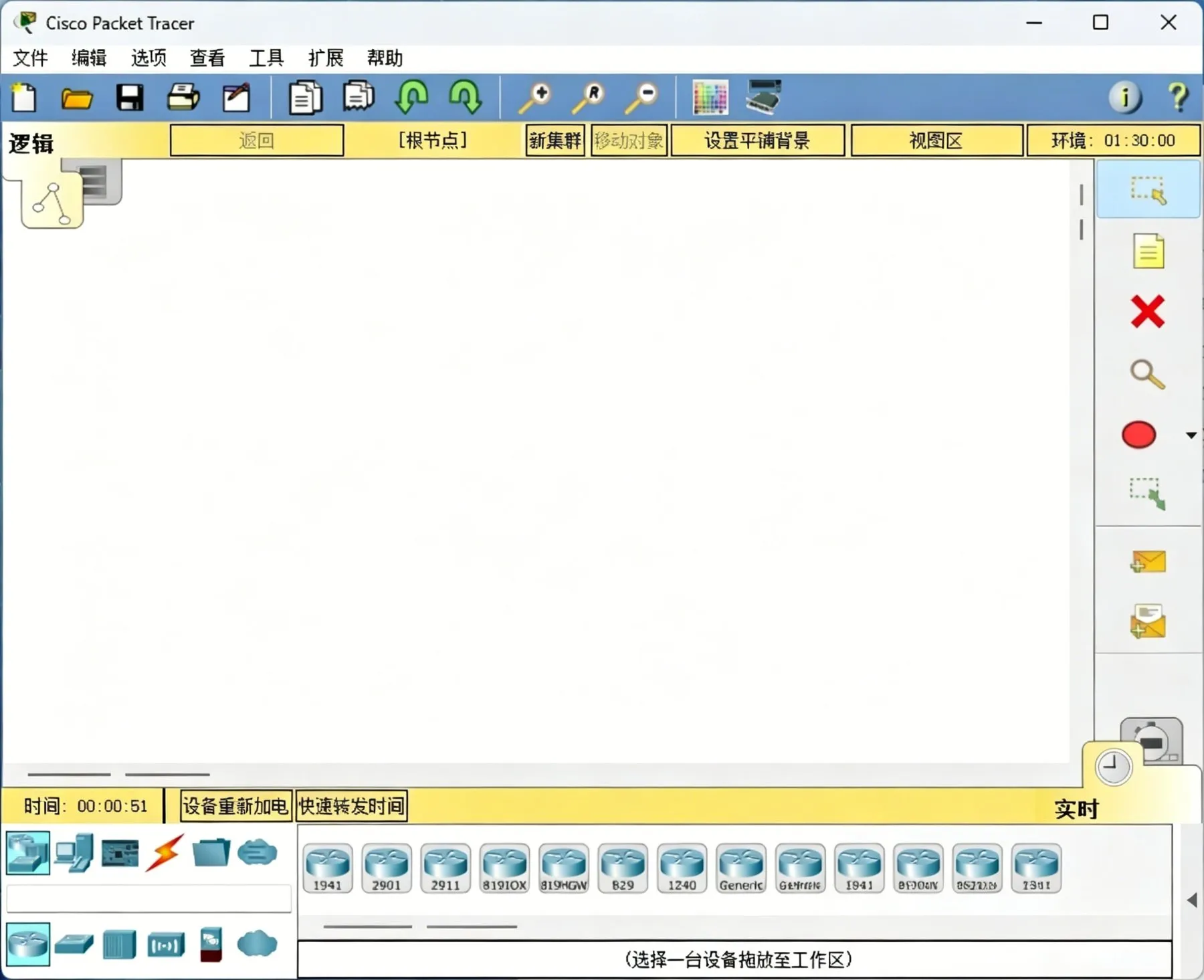Expand the side panel left arrow
1204x980 pixels.
click(x=1192, y=900)
